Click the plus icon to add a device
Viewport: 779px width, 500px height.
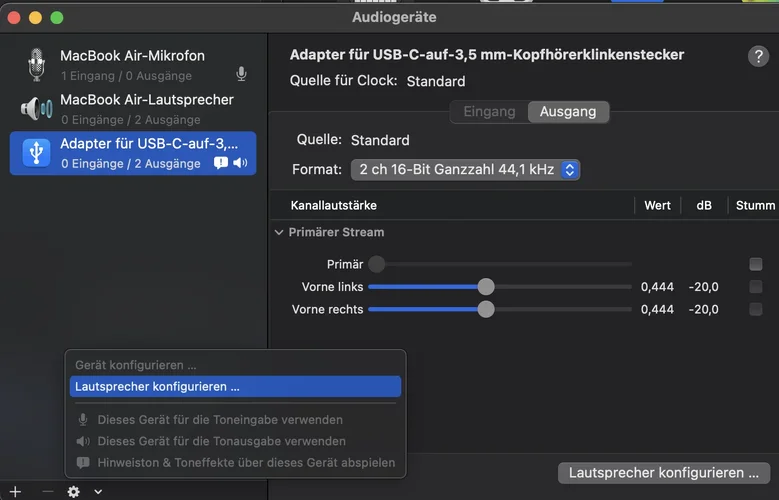pos(15,492)
